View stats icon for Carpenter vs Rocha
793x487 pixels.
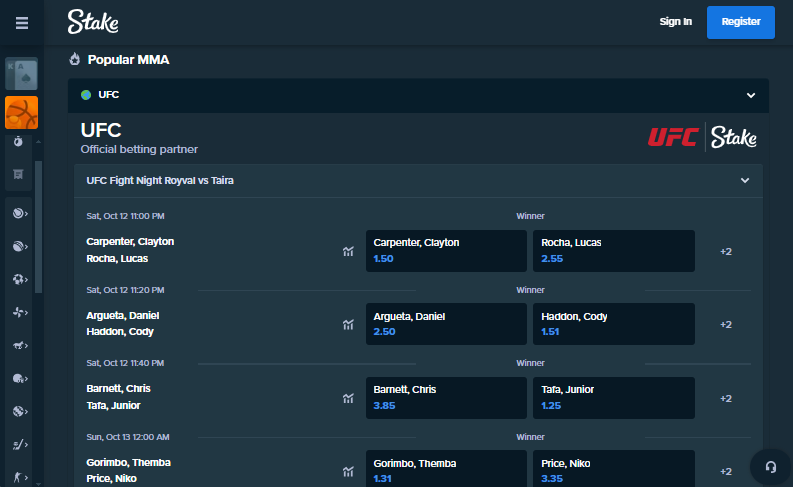[x=348, y=251]
